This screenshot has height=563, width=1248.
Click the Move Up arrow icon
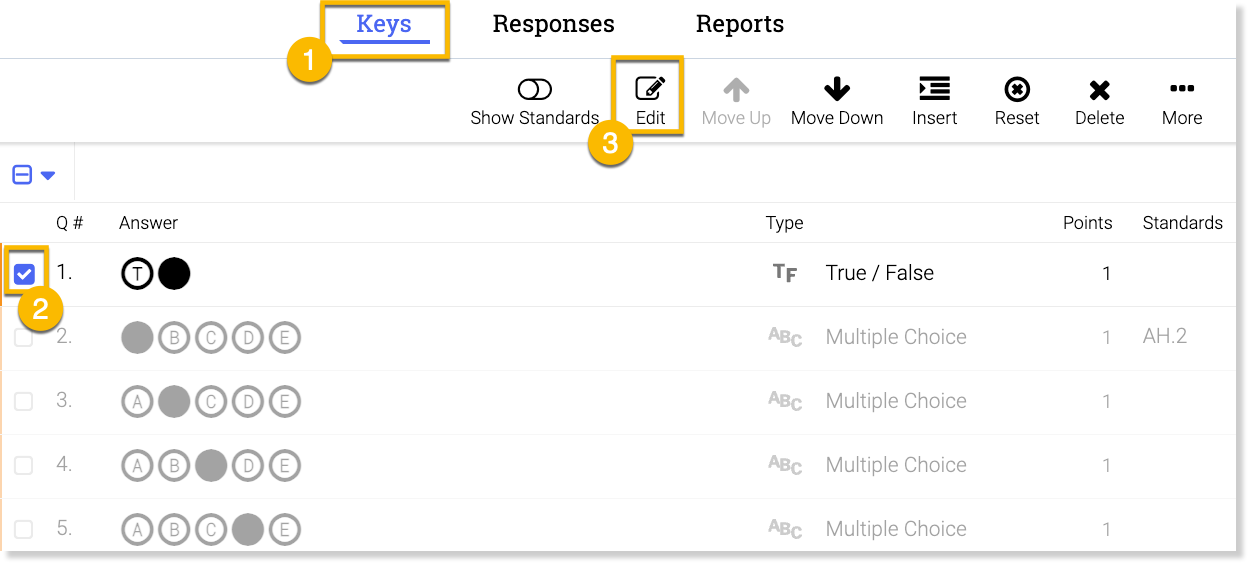pos(736,90)
